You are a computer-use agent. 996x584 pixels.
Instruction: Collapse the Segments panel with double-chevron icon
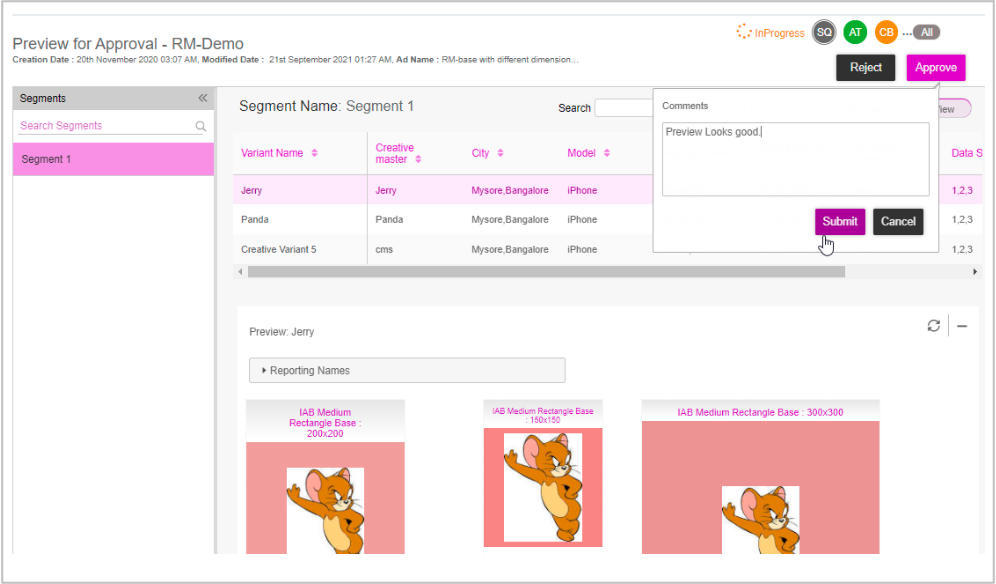click(203, 98)
